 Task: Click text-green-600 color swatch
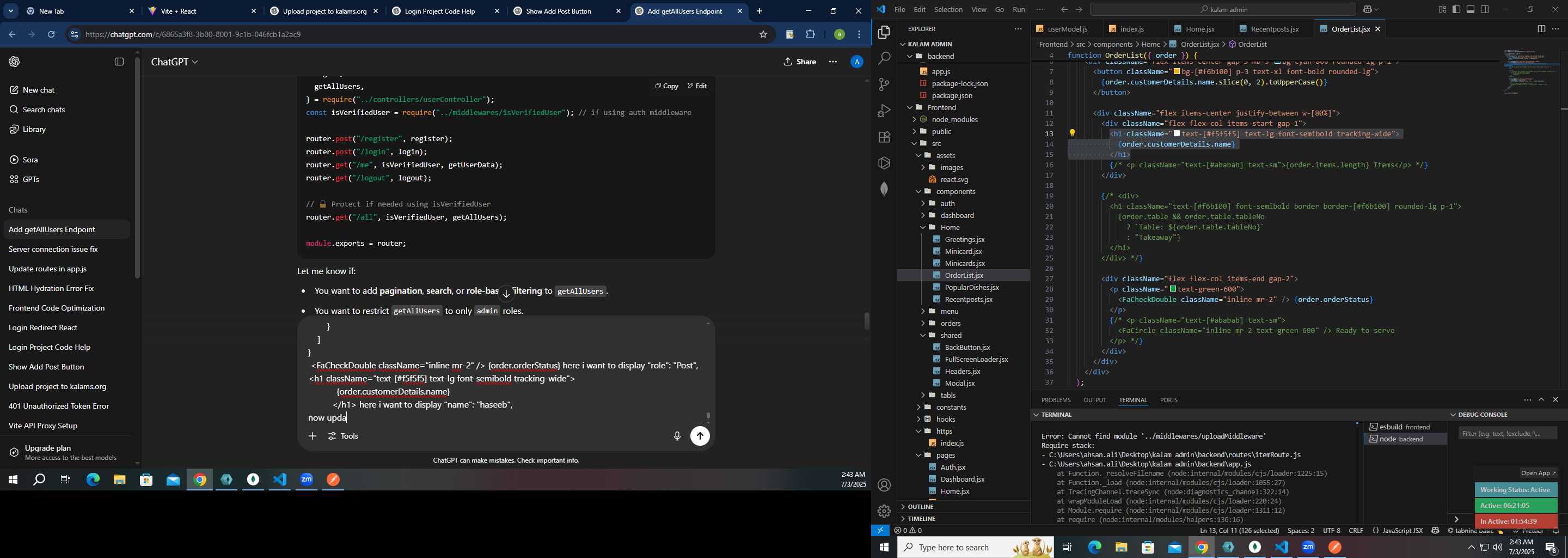[1174, 289]
